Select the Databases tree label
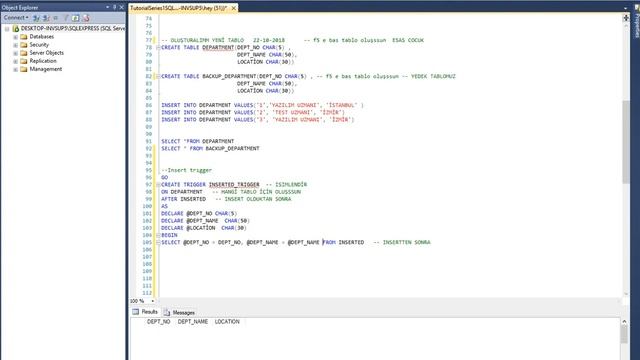 (x=42, y=37)
